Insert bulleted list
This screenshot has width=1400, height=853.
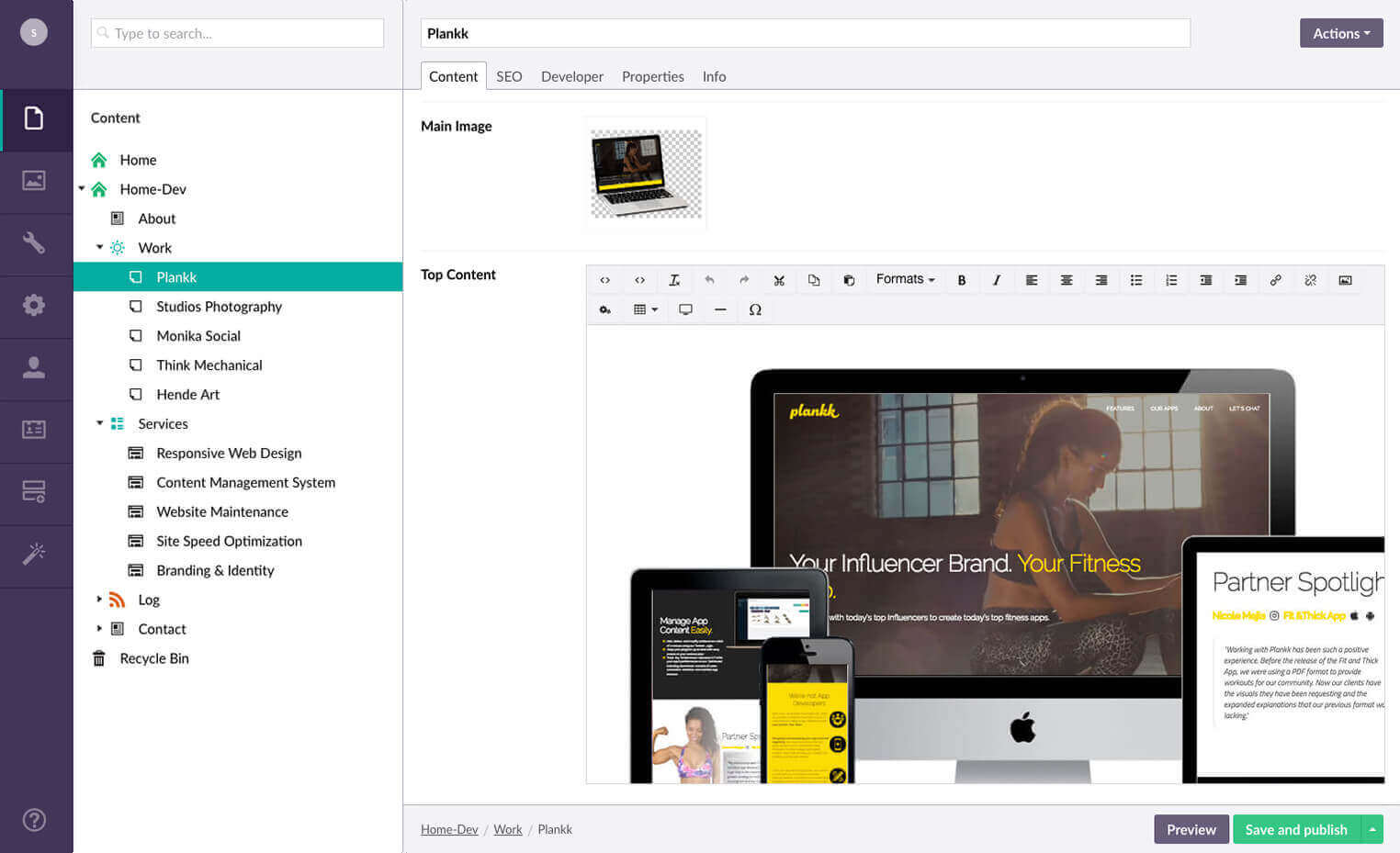[1136, 280]
